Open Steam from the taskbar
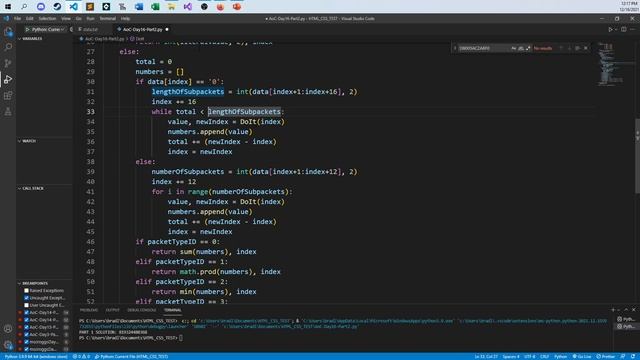 click(57, 7)
